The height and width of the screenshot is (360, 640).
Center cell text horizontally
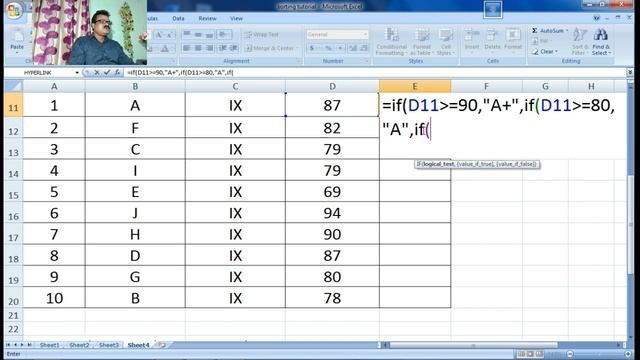click(x=198, y=48)
